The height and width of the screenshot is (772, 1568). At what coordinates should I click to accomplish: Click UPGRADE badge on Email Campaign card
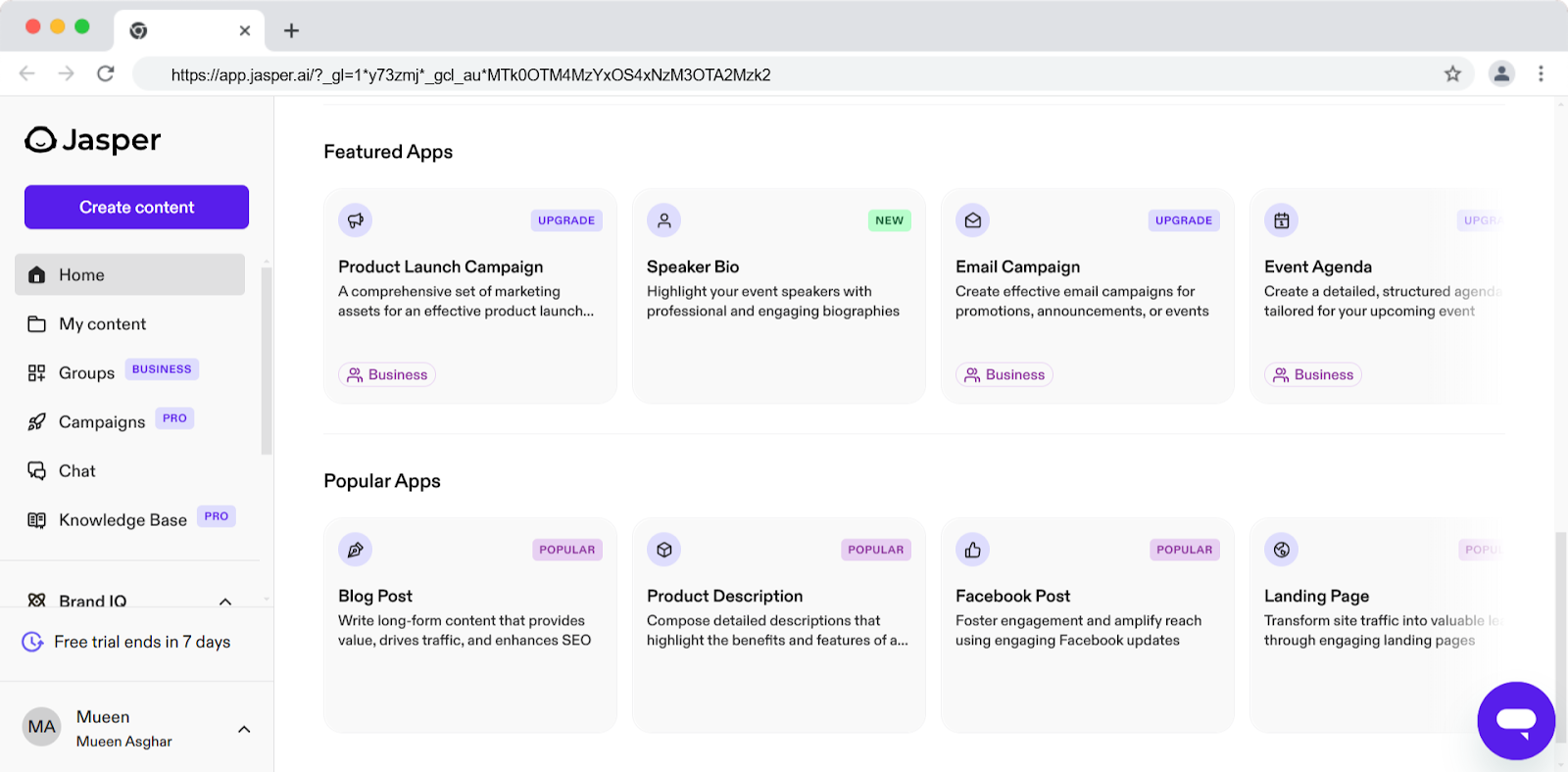(x=1184, y=220)
